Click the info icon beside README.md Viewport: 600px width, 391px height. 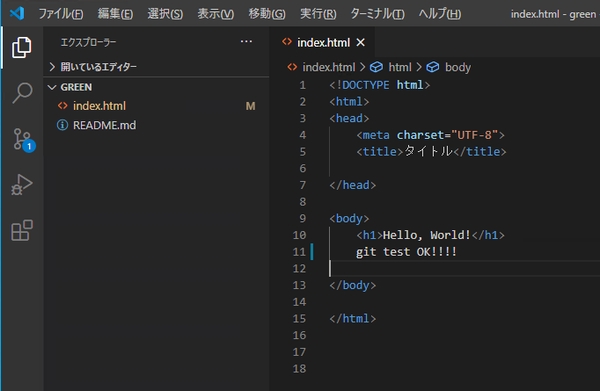(62, 125)
